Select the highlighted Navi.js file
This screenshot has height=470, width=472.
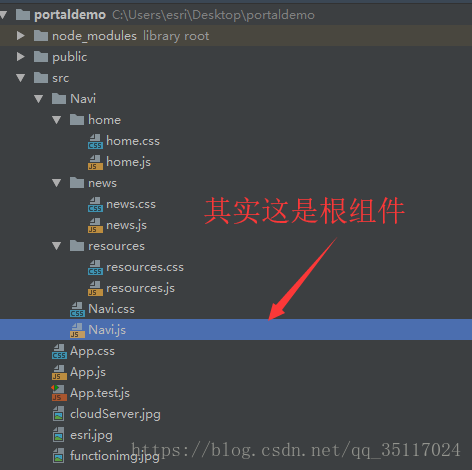[x=236, y=330]
